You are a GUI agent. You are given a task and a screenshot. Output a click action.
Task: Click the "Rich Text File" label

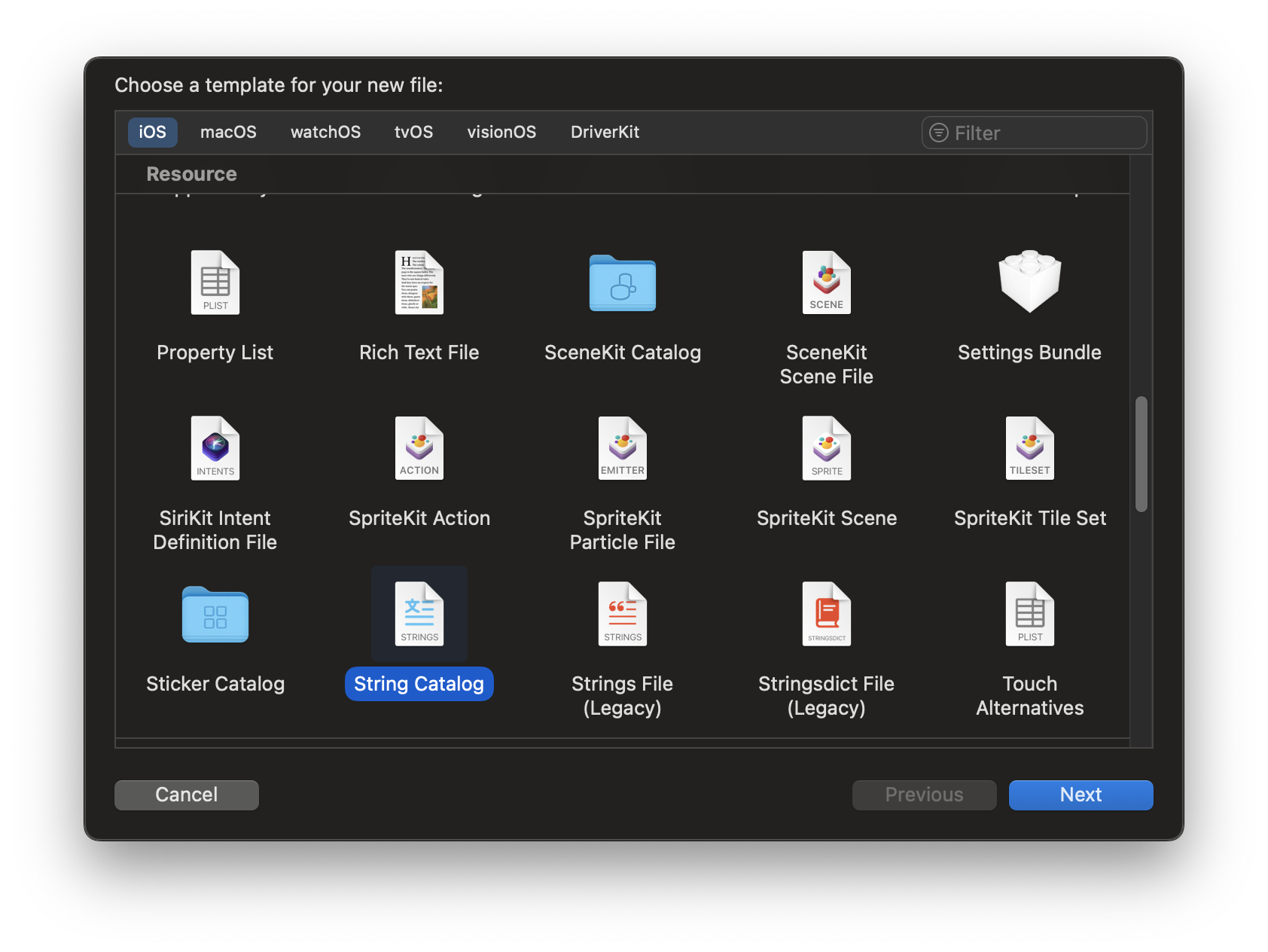(x=419, y=352)
